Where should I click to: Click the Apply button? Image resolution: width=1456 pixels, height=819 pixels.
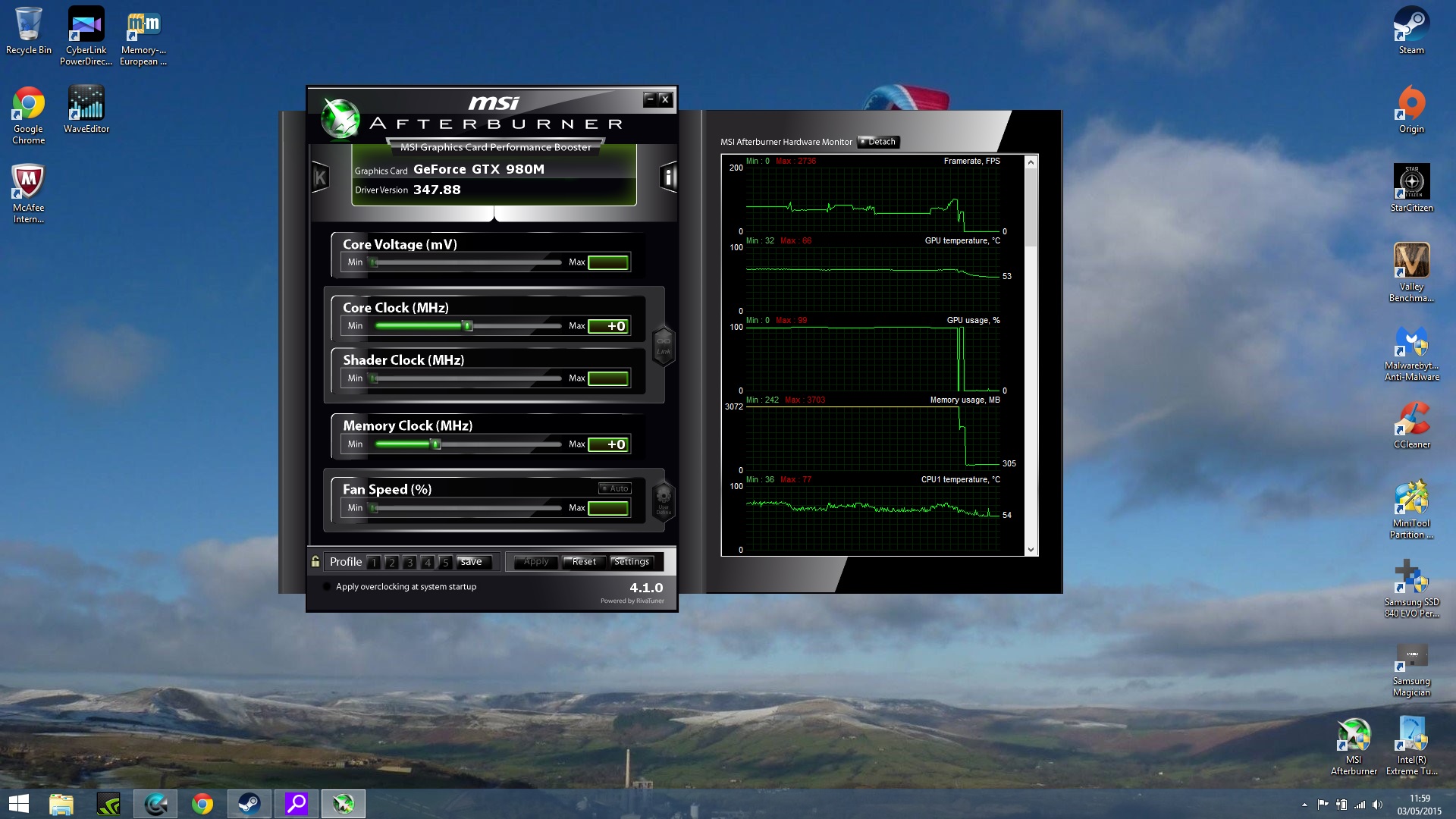pos(536,562)
